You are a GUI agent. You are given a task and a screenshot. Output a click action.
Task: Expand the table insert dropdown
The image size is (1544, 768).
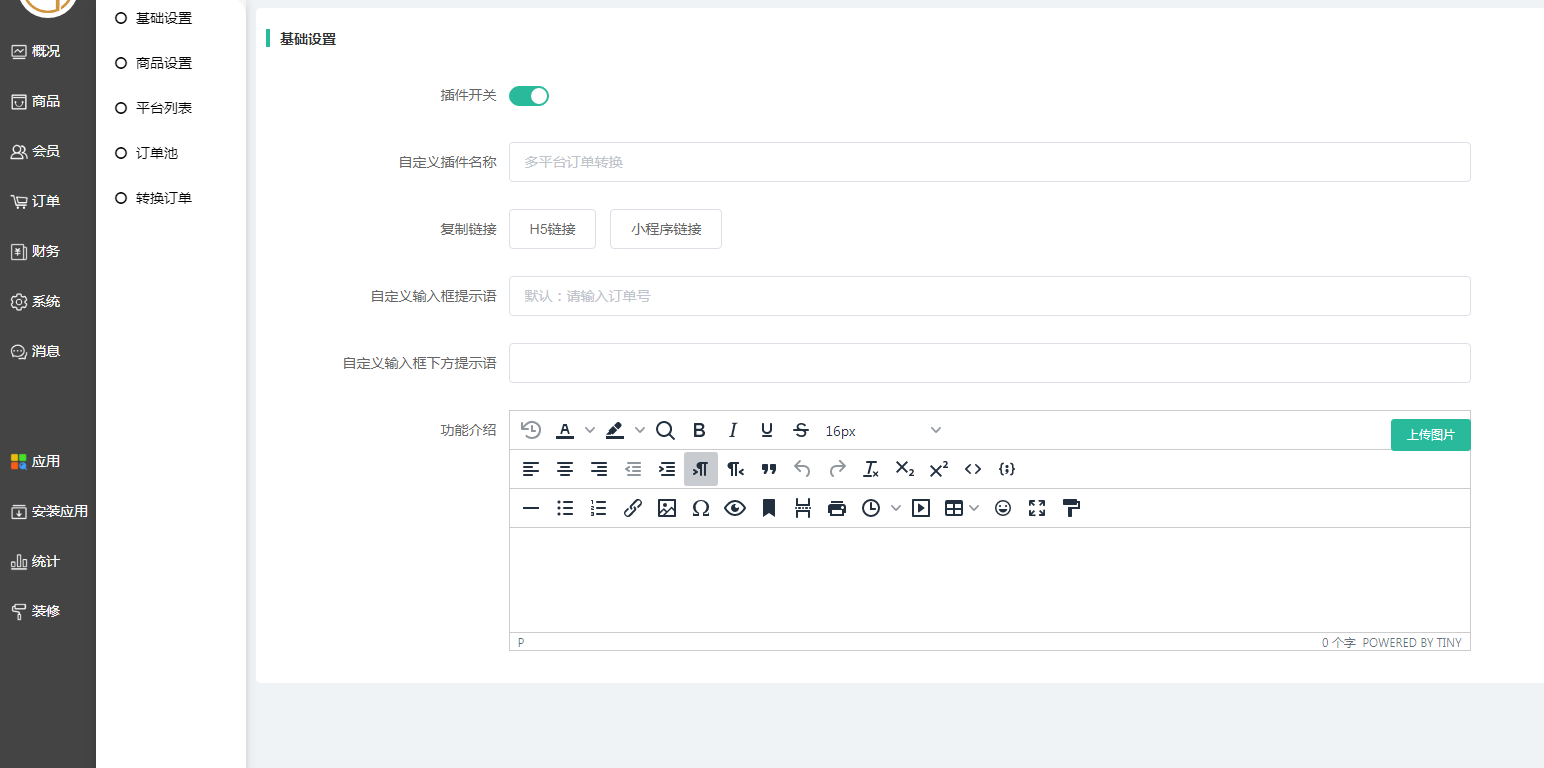click(974, 508)
